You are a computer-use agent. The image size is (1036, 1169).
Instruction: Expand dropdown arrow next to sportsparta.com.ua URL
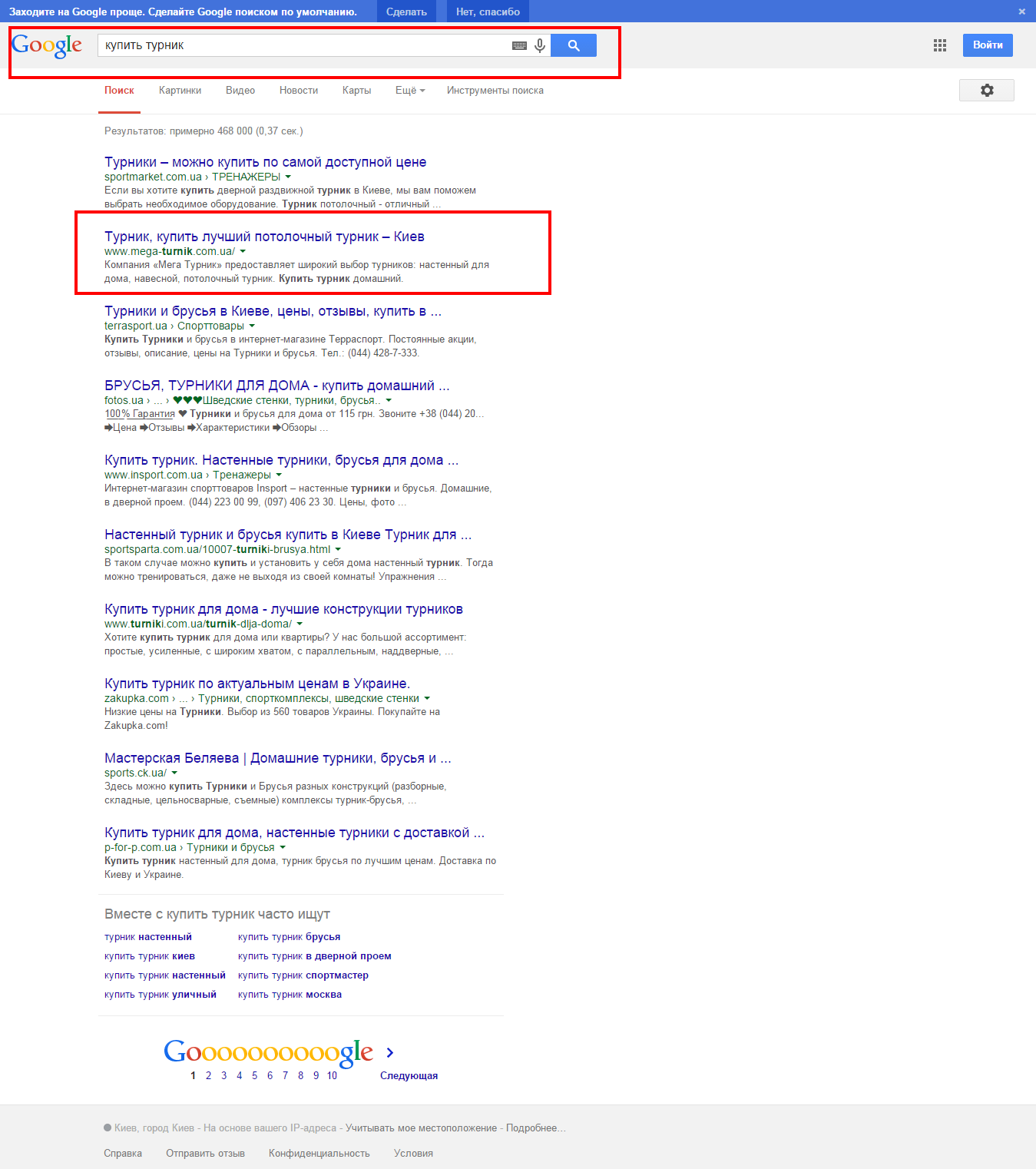(x=338, y=549)
